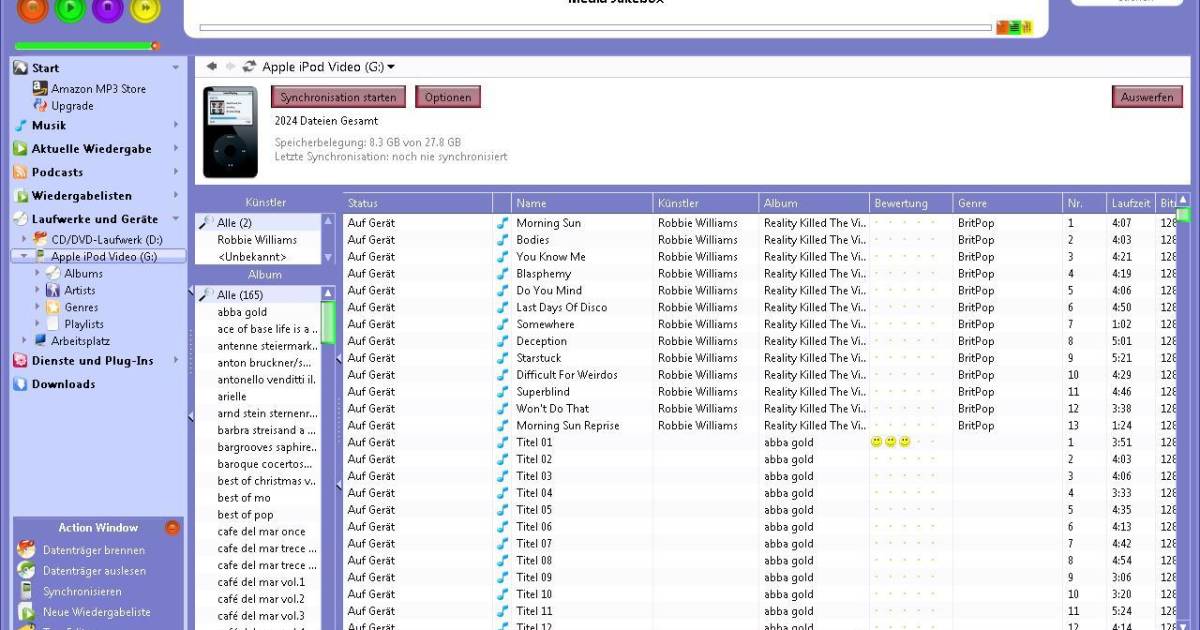Expand the Arbeitsplatz tree item
The width and height of the screenshot is (1200, 630).
click(x=24, y=340)
